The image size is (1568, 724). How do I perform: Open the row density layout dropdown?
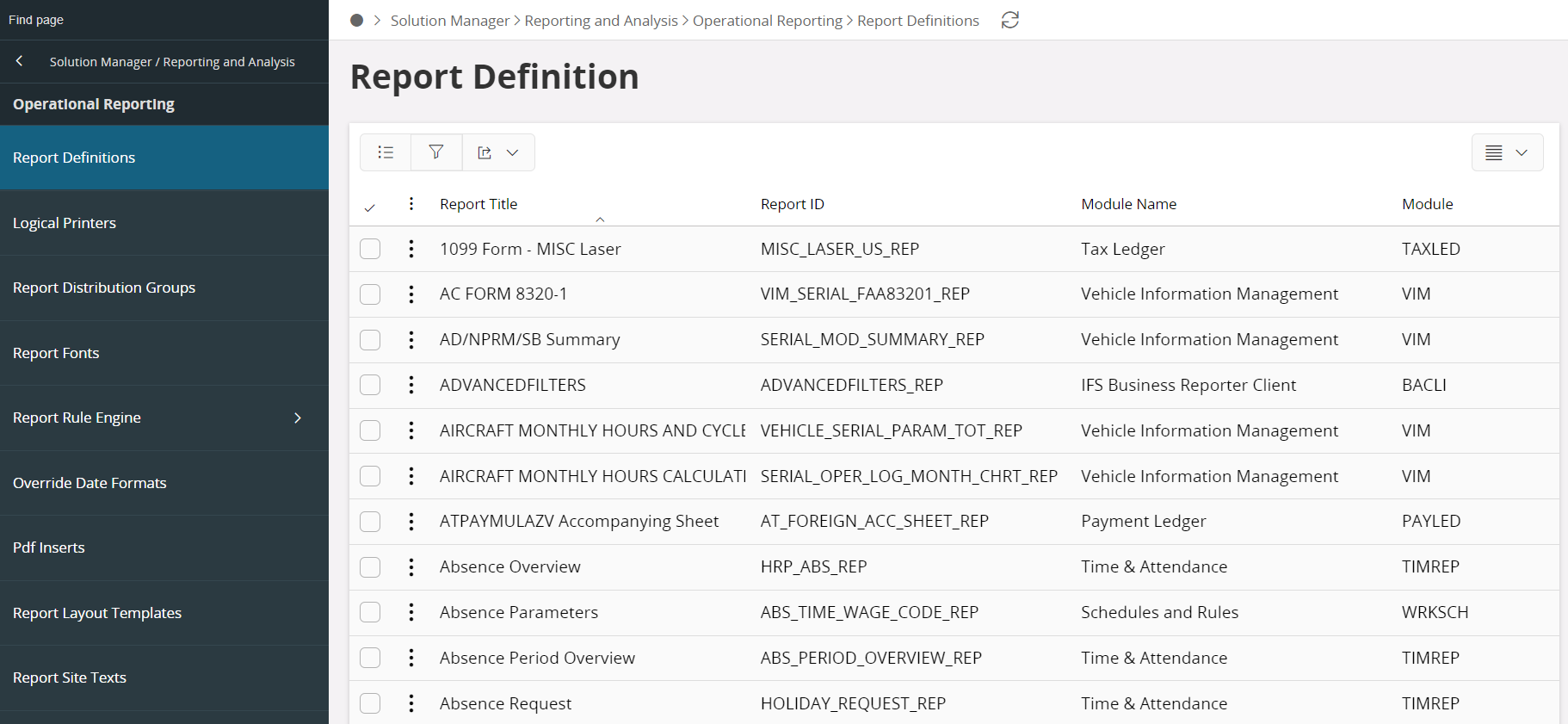[x=1507, y=152]
